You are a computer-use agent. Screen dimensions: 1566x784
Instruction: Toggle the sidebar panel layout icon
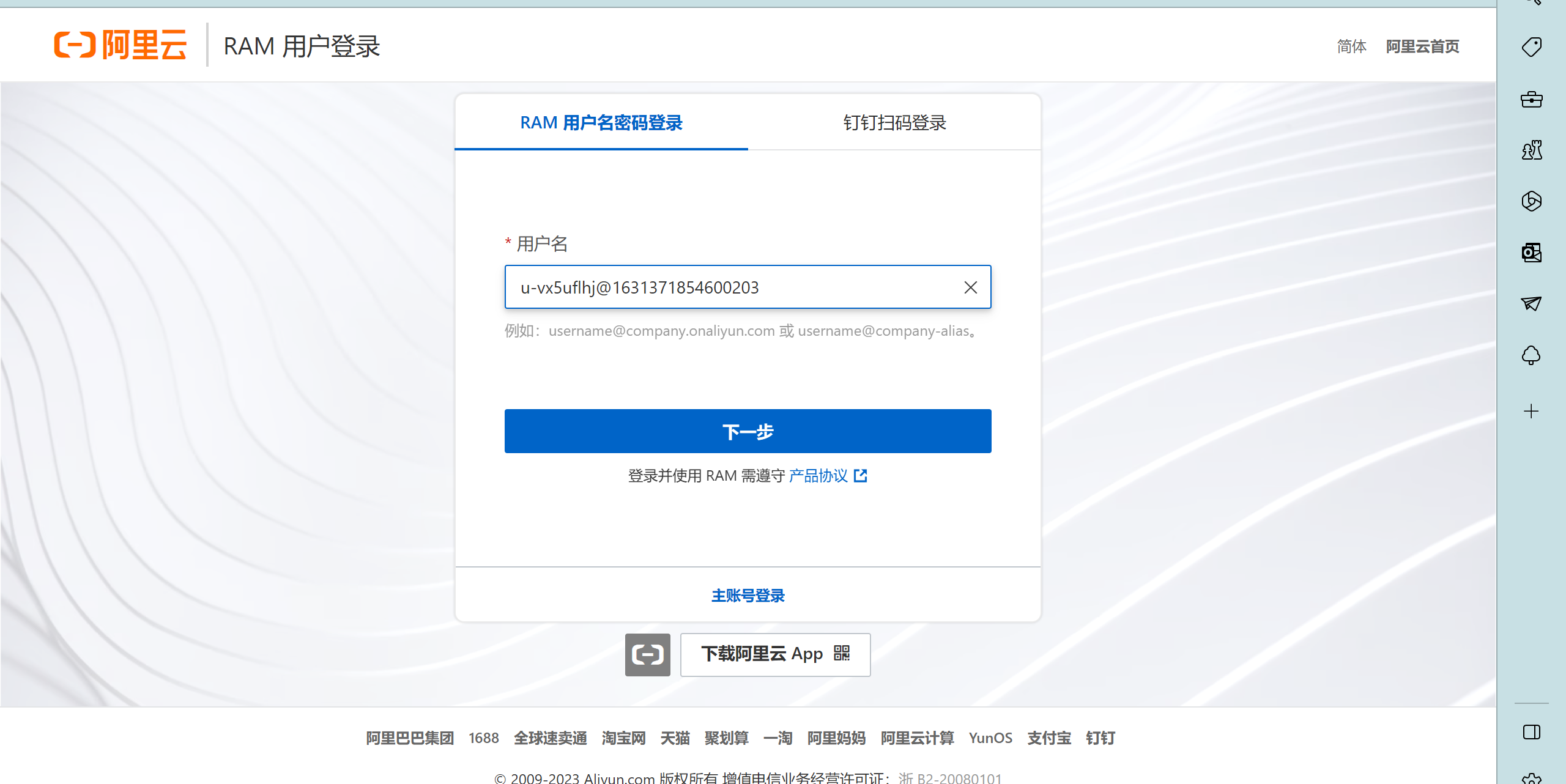click(1532, 732)
